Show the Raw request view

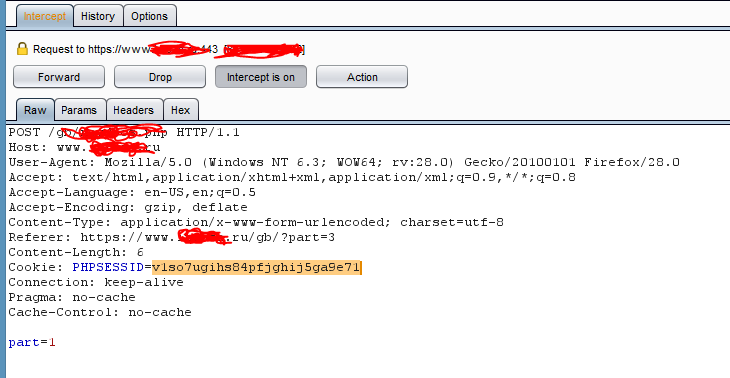[x=35, y=110]
